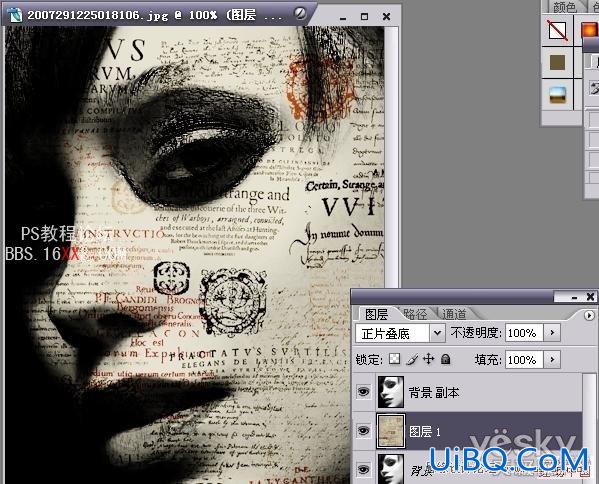The height and width of the screenshot is (484, 599).
Task: Click the brown style swatch
Action: [557, 62]
